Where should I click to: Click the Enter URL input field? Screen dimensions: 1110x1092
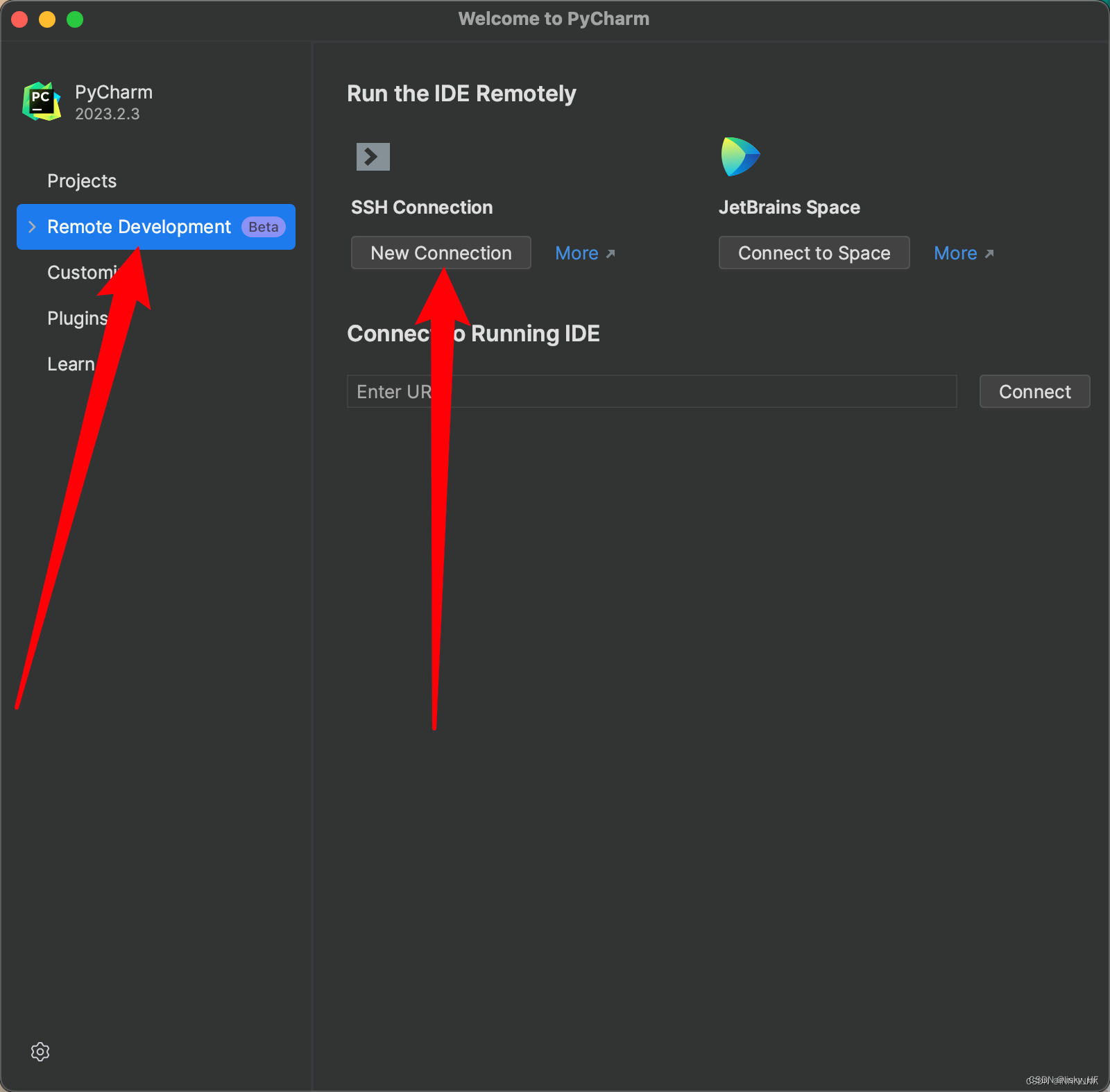click(651, 391)
